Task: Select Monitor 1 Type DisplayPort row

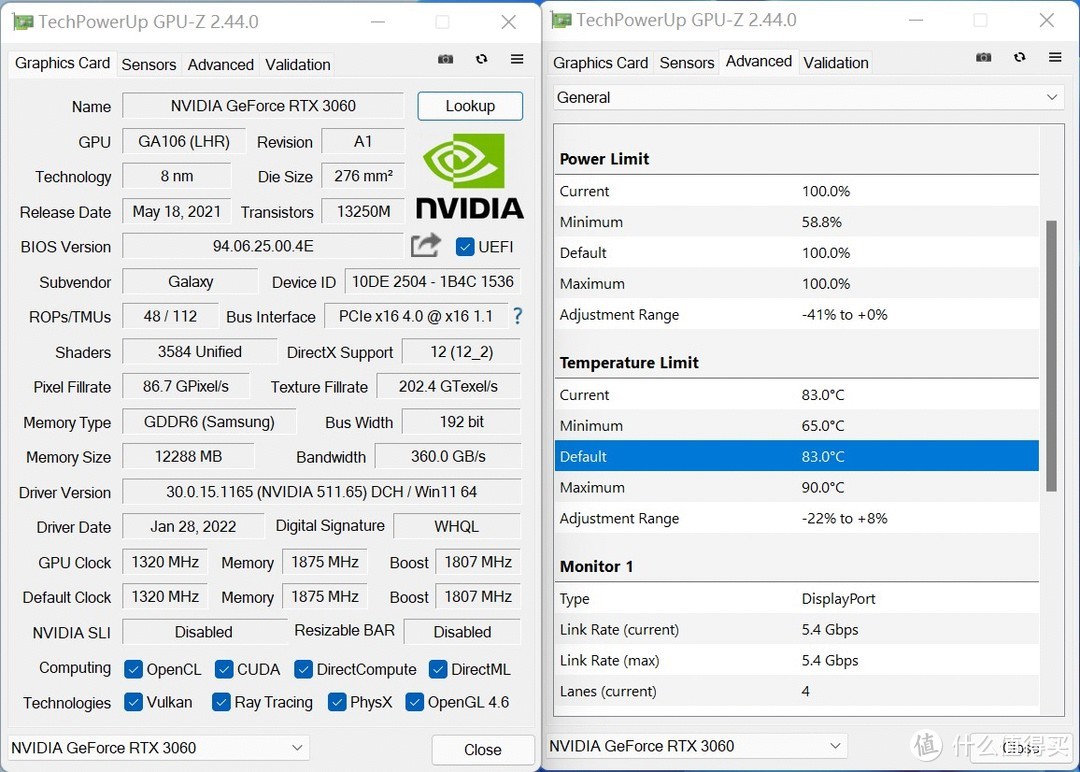Action: coord(796,598)
